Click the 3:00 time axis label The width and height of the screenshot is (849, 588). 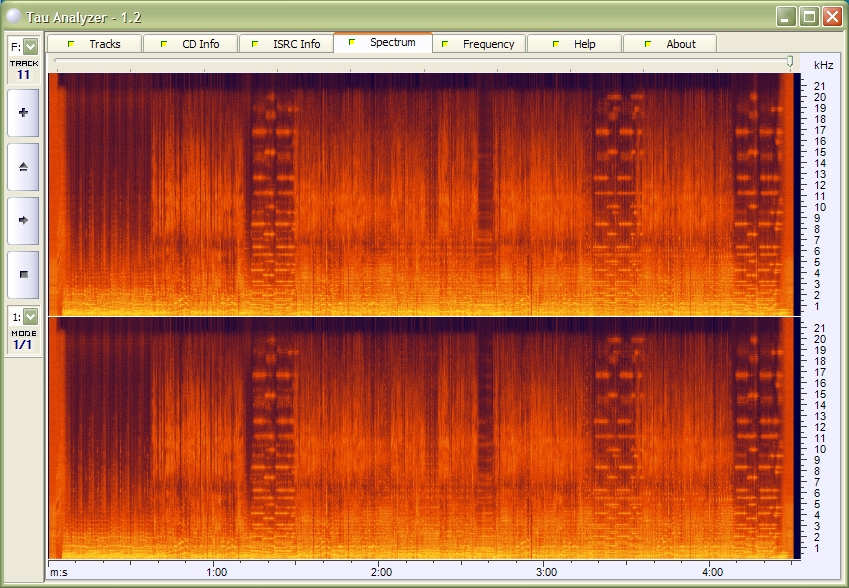pyautogui.click(x=547, y=572)
